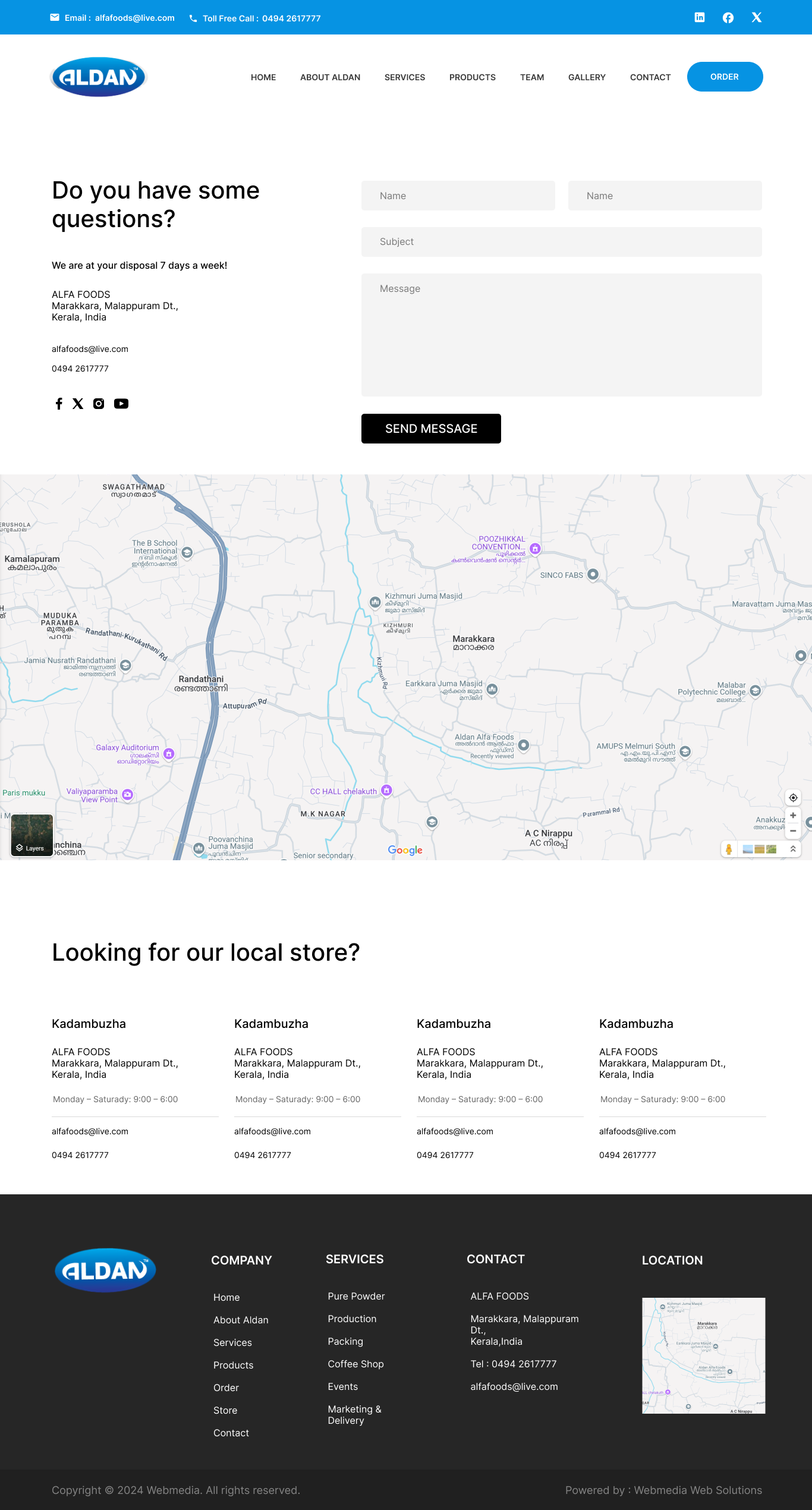Open the PRODUCTS menu item
The height and width of the screenshot is (1510, 812).
(472, 77)
